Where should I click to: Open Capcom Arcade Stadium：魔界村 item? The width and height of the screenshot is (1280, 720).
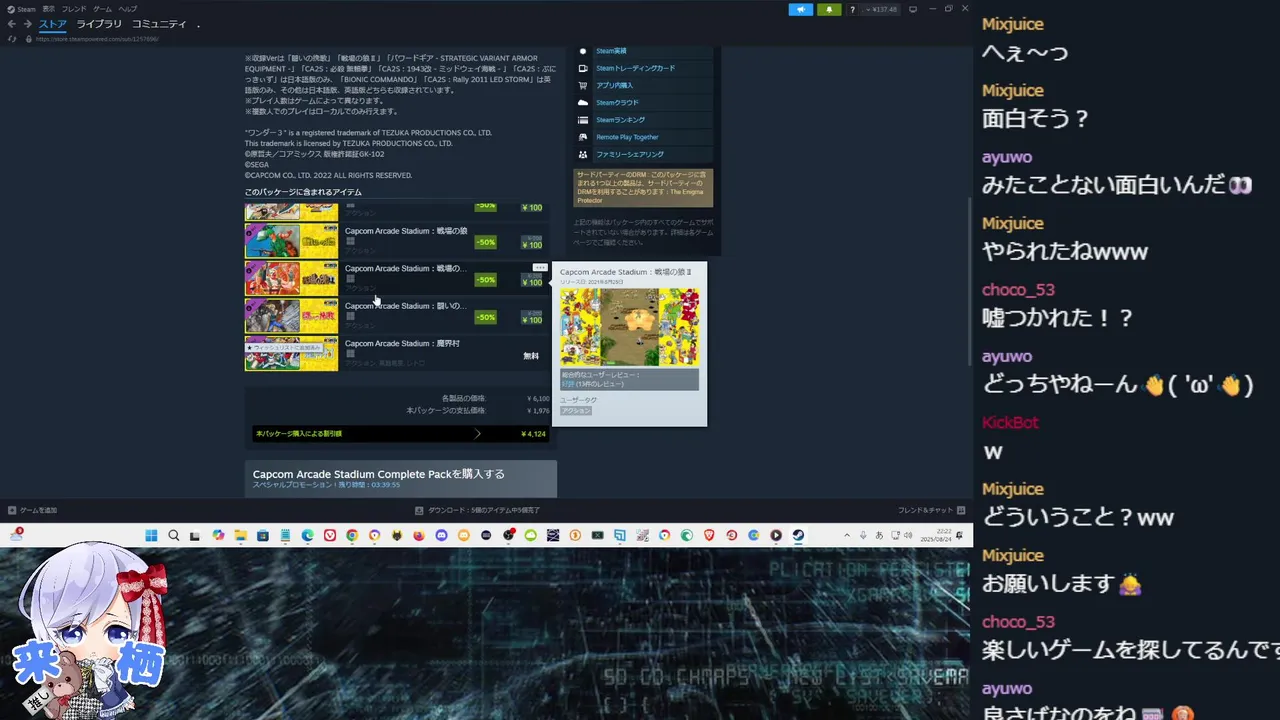point(402,343)
